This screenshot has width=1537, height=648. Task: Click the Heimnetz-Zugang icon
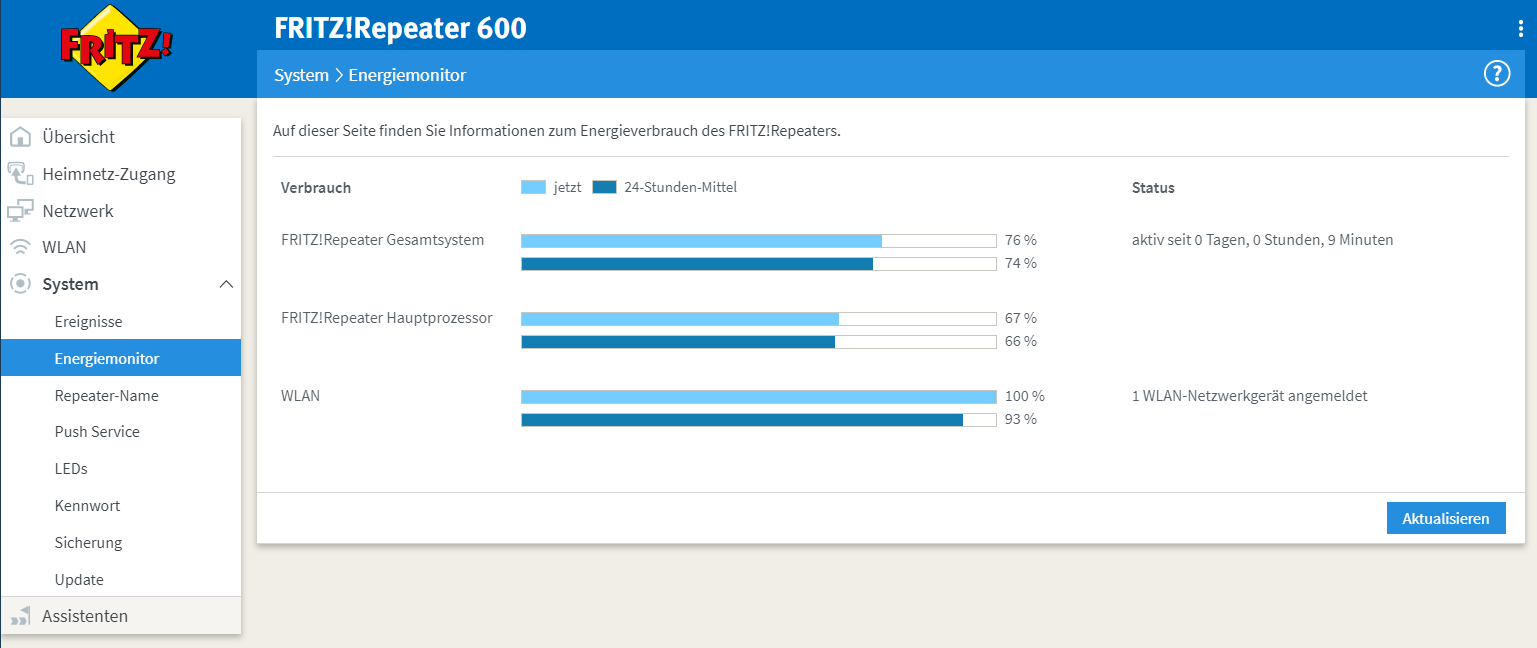pos(20,174)
